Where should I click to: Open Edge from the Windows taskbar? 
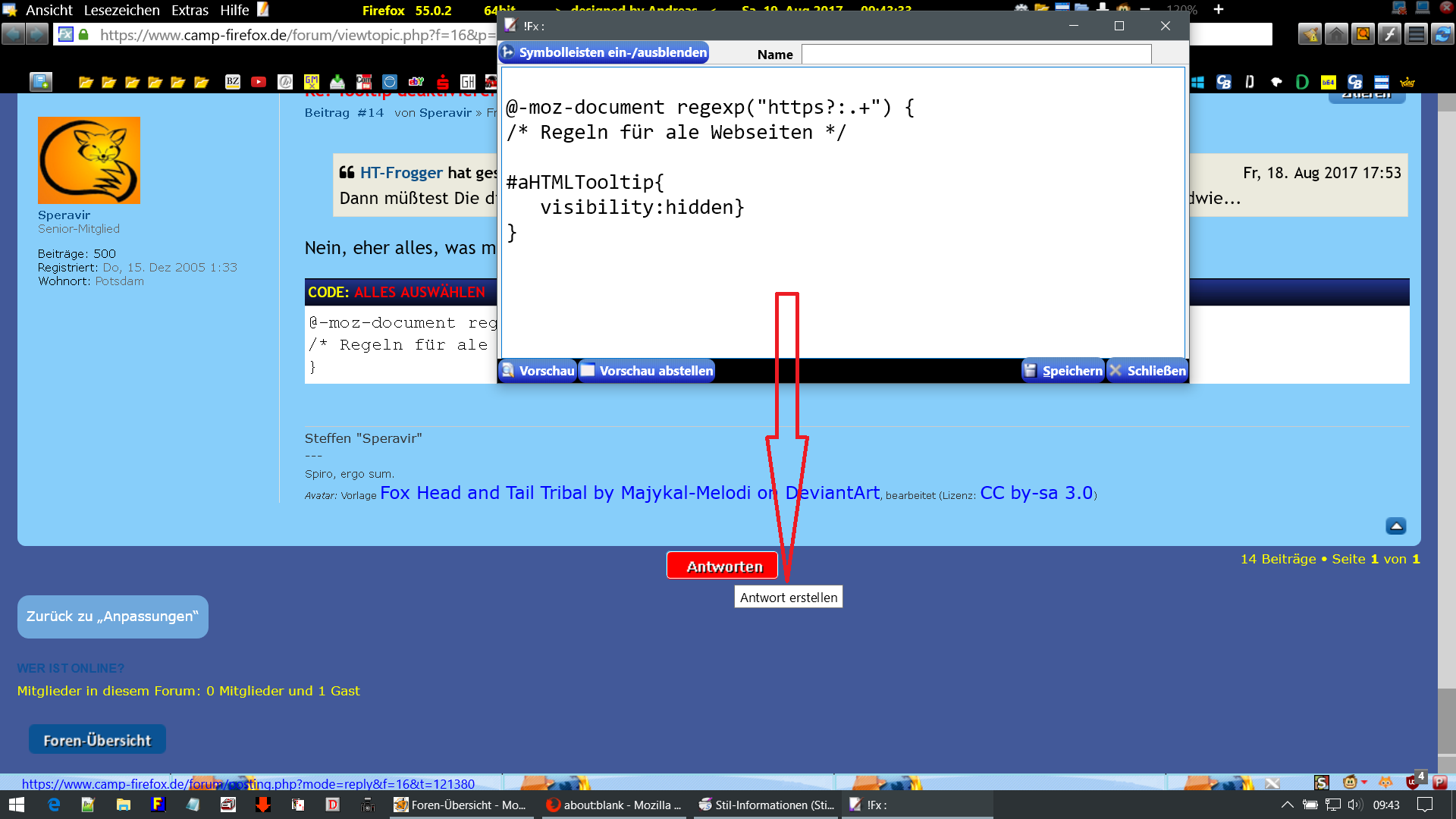click(x=54, y=805)
